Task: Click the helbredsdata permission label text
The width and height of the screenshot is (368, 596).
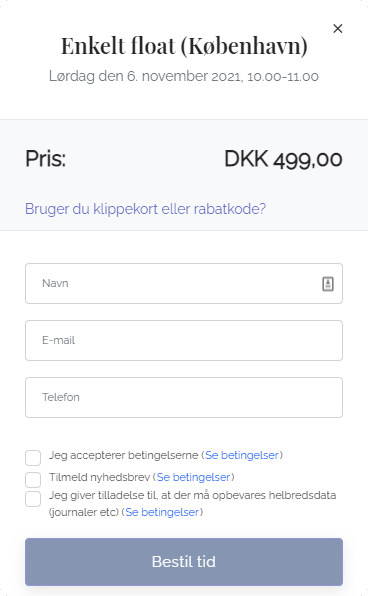Action: 192,504
